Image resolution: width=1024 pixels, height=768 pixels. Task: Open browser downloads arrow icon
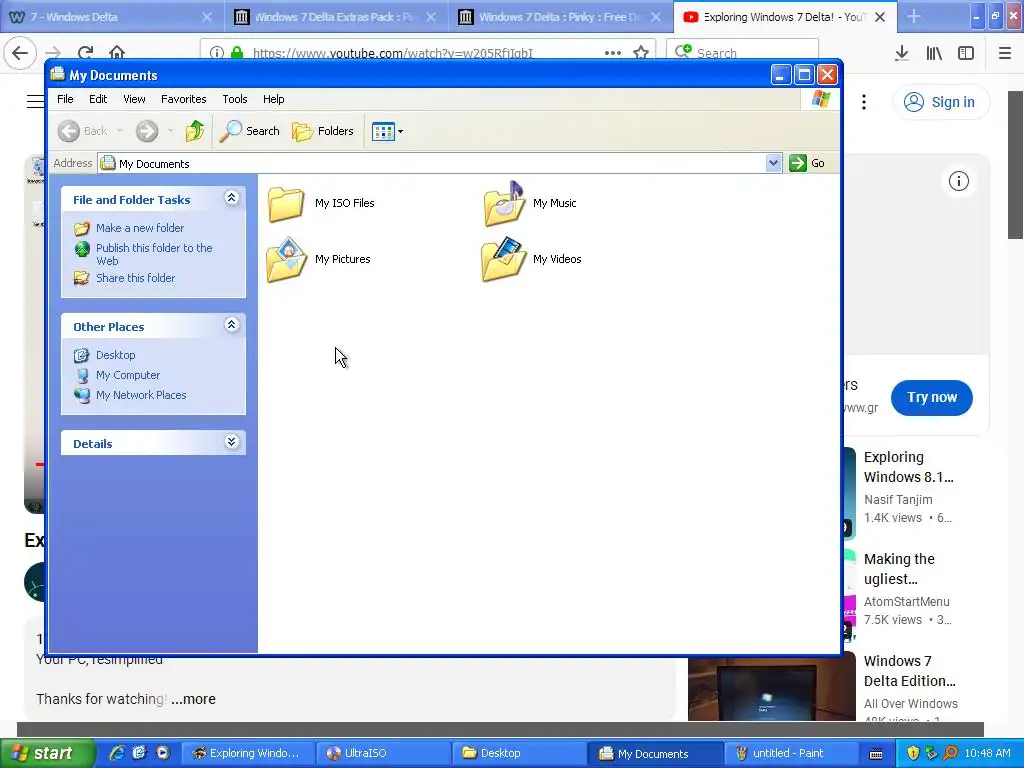point(902,53)
